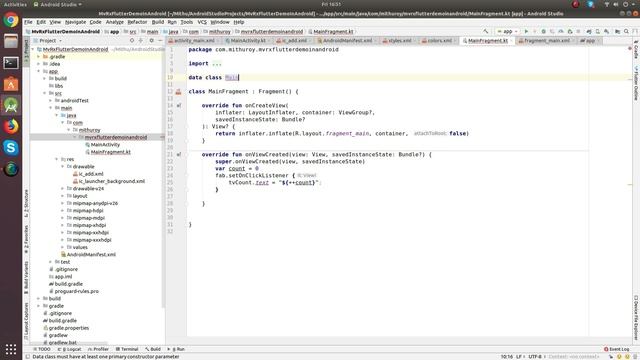
Task: Click the locate target icon in Project panel
Action: coord(132,40)
